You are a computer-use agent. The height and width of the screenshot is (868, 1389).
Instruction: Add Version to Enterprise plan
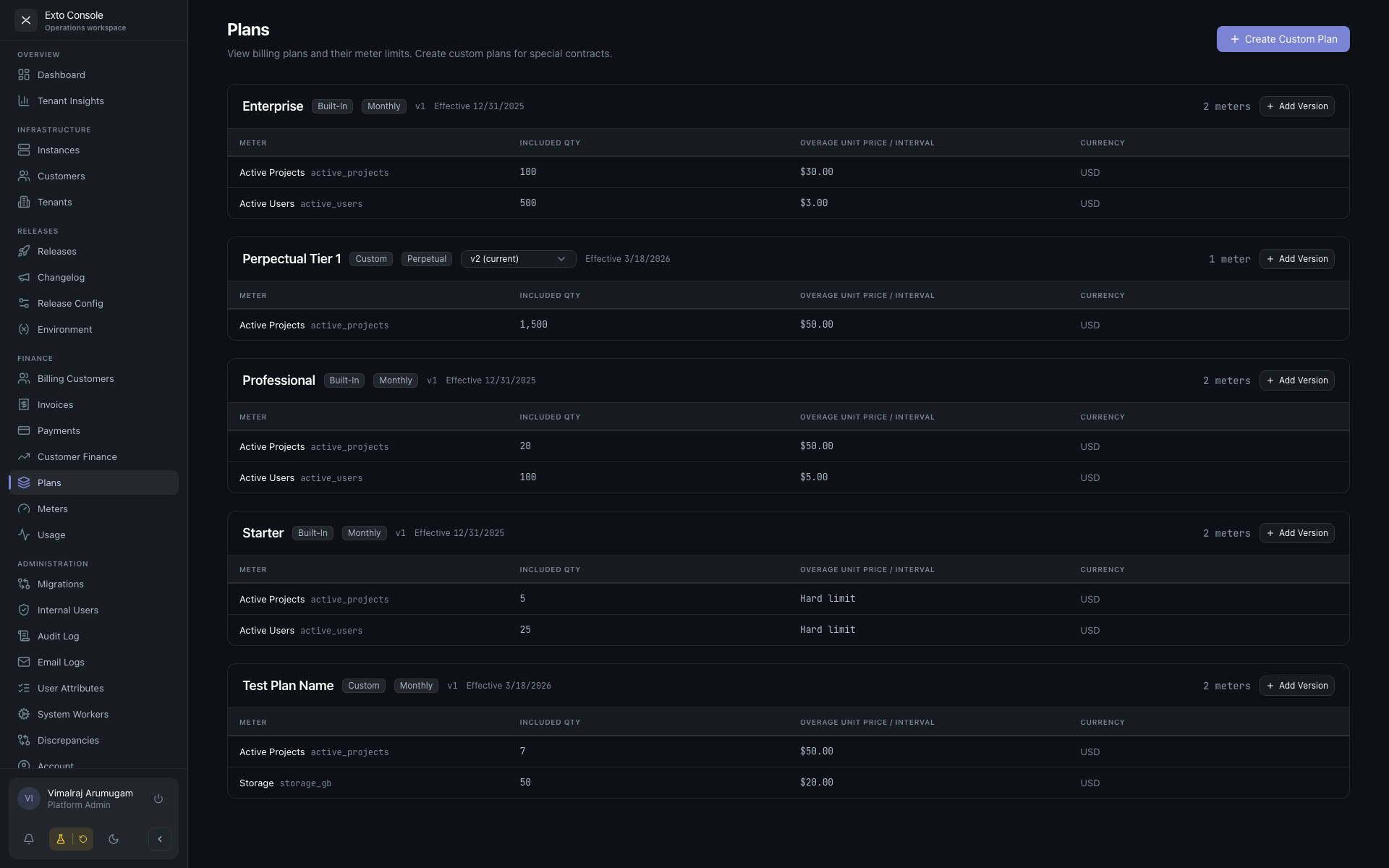[x=1296, y=106]
